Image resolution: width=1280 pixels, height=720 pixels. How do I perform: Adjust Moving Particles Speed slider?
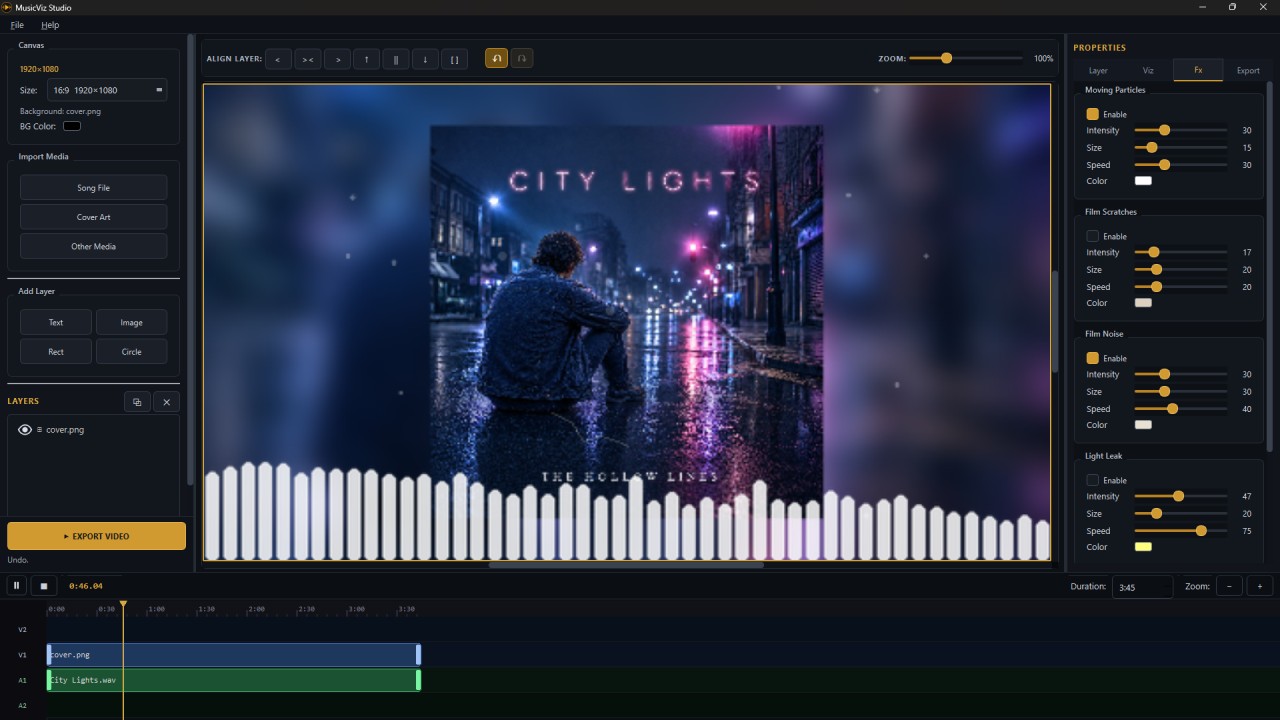1181,165
